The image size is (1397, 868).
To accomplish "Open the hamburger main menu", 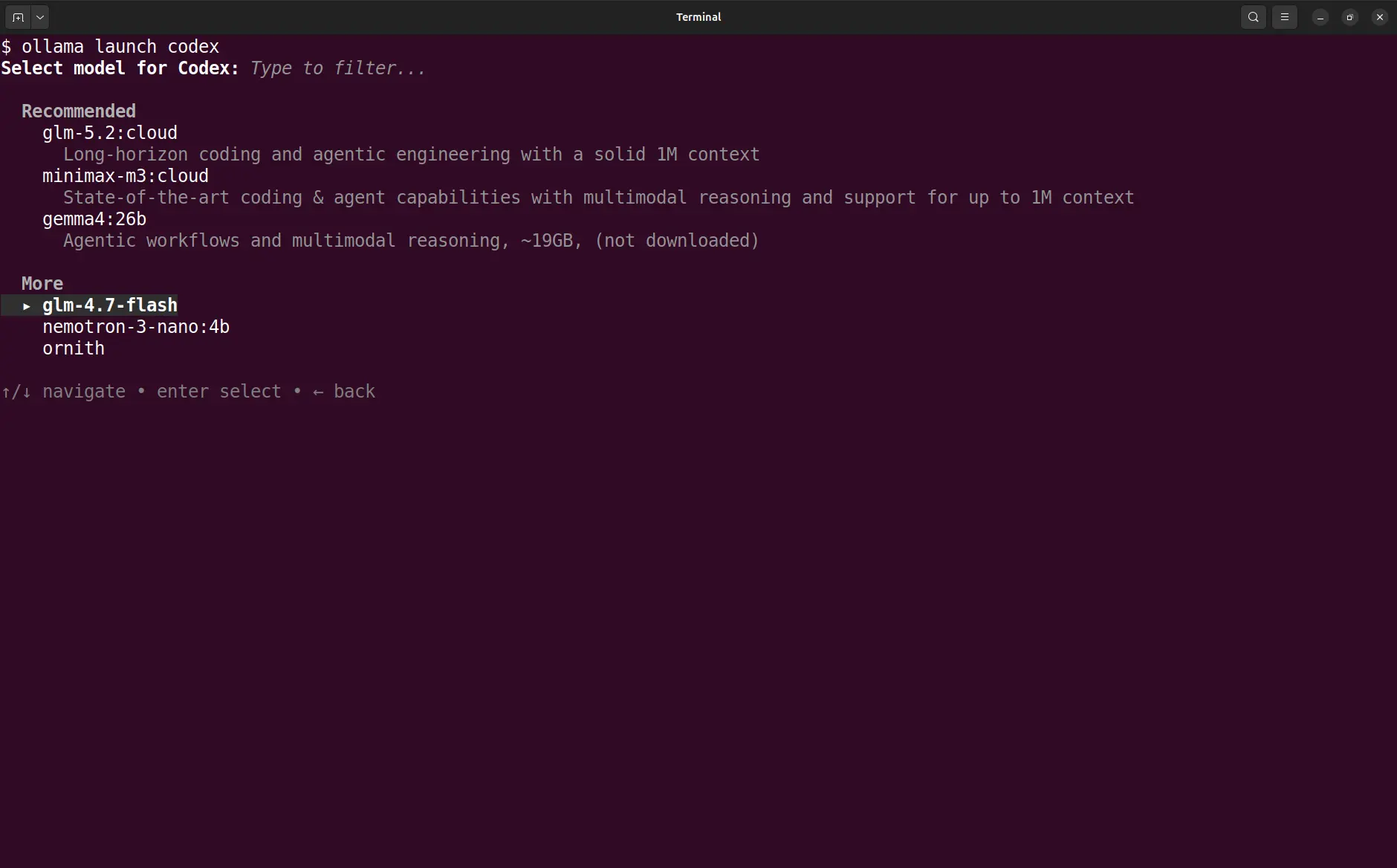I will (1284, 17).
